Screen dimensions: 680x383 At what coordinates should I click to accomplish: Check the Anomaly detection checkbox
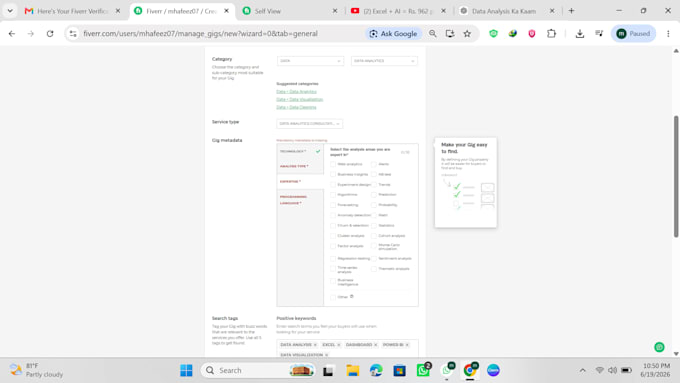tap(333, 215)
